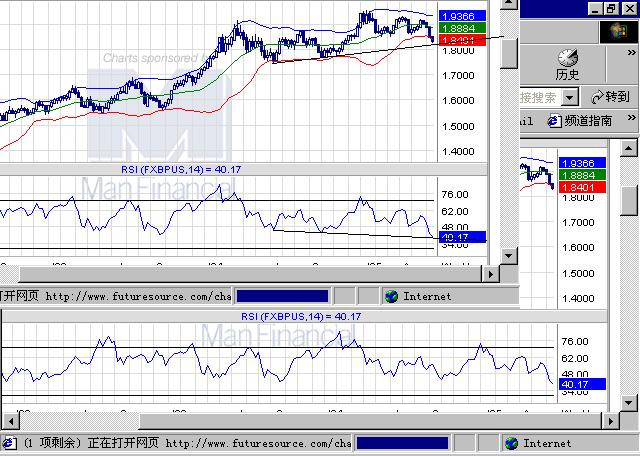The width and height of the screenshot is (640, 456).
Task: Click the back window horizontal scrollbar left arrow
Action: click(11, 421)
